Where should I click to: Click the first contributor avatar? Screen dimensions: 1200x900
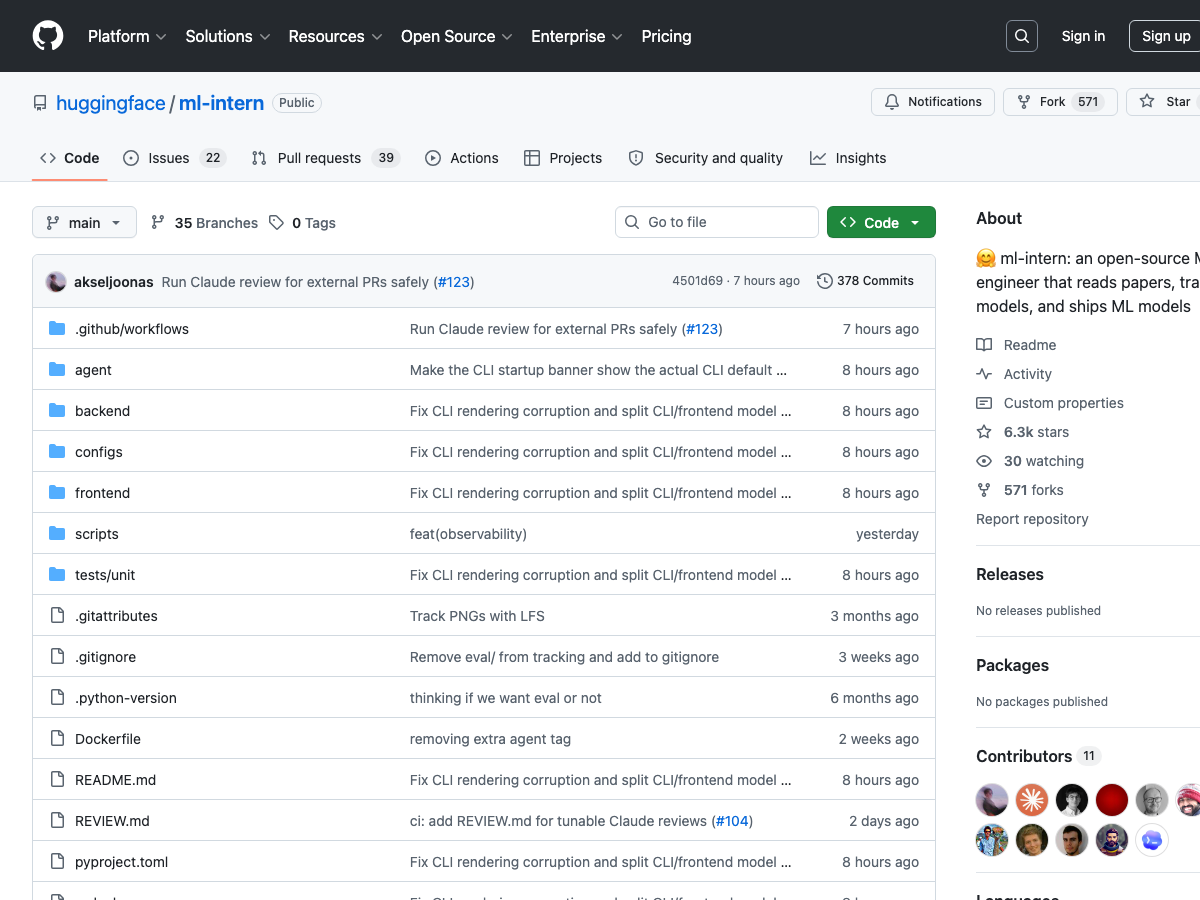coord(991,800)
